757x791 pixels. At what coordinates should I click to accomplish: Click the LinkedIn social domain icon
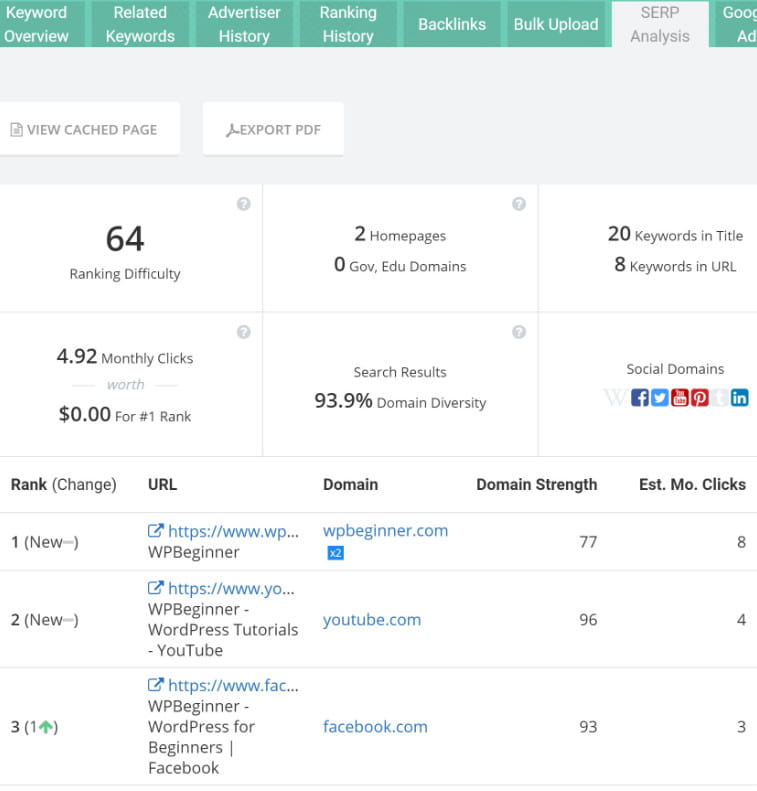point(739,398)
